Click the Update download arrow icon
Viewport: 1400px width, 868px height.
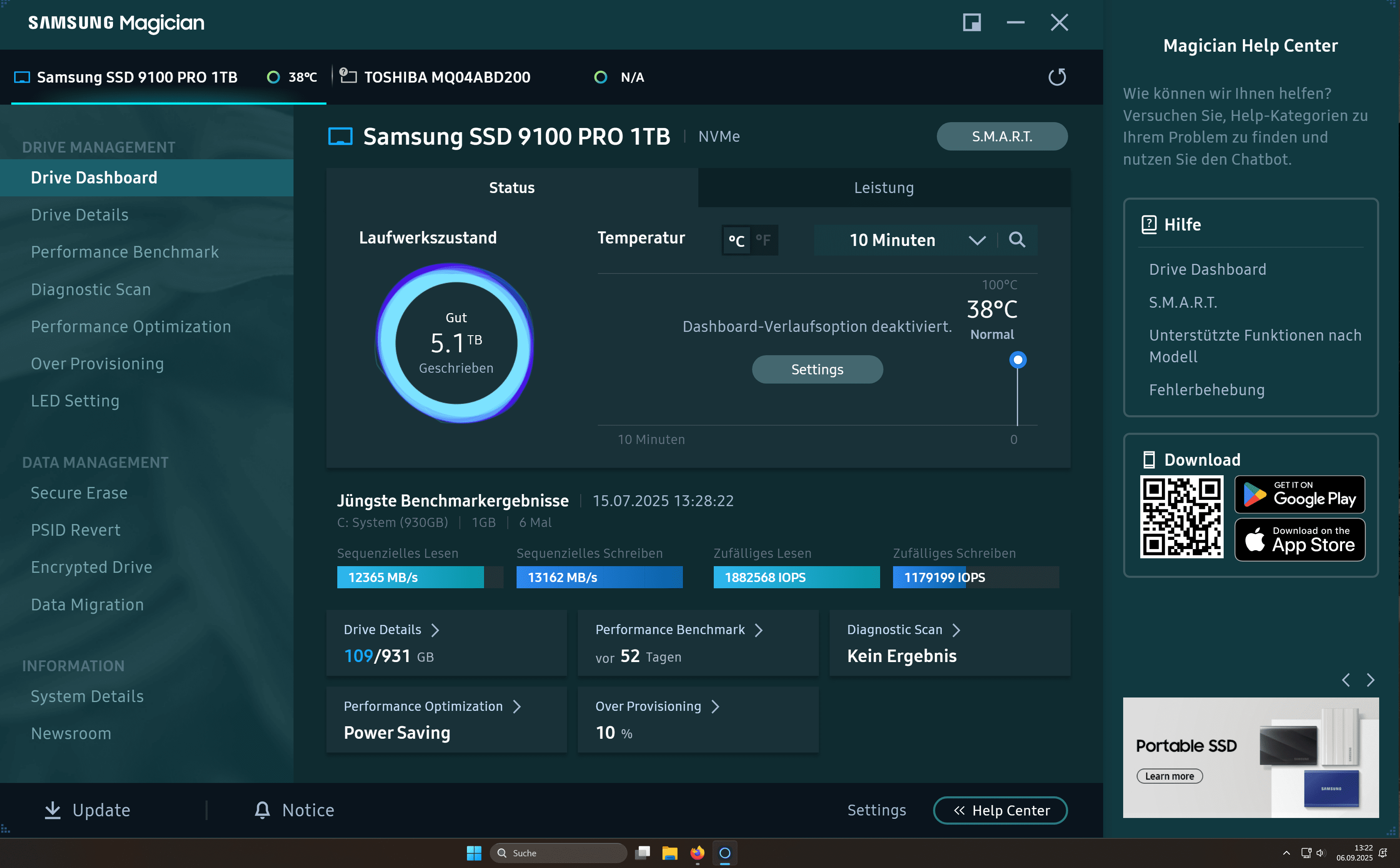[53, 810]
